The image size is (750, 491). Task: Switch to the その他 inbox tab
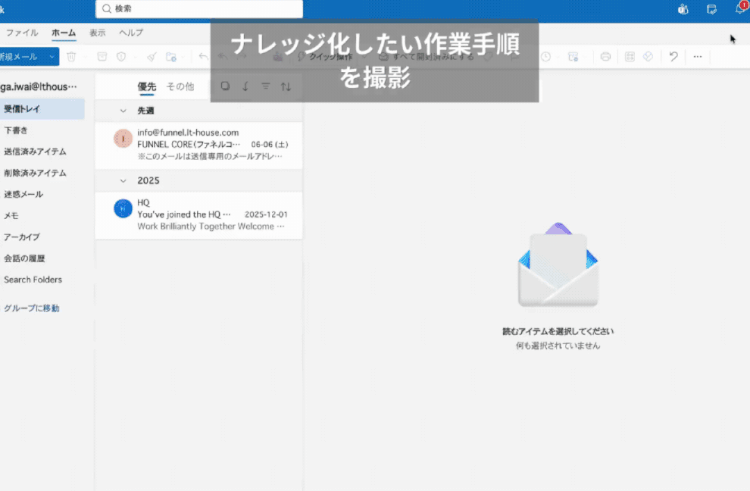click(180, 87)
